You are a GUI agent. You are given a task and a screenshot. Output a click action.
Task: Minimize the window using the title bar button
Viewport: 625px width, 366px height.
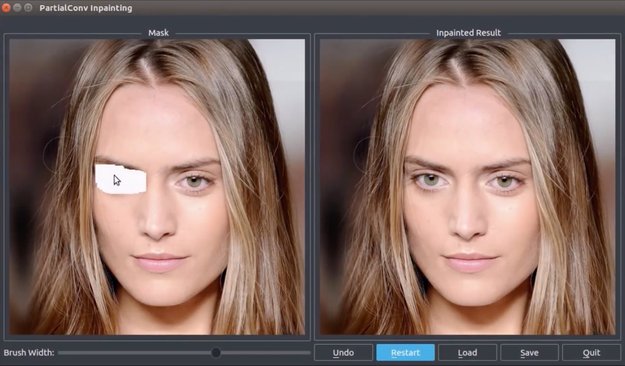[17, 8]
